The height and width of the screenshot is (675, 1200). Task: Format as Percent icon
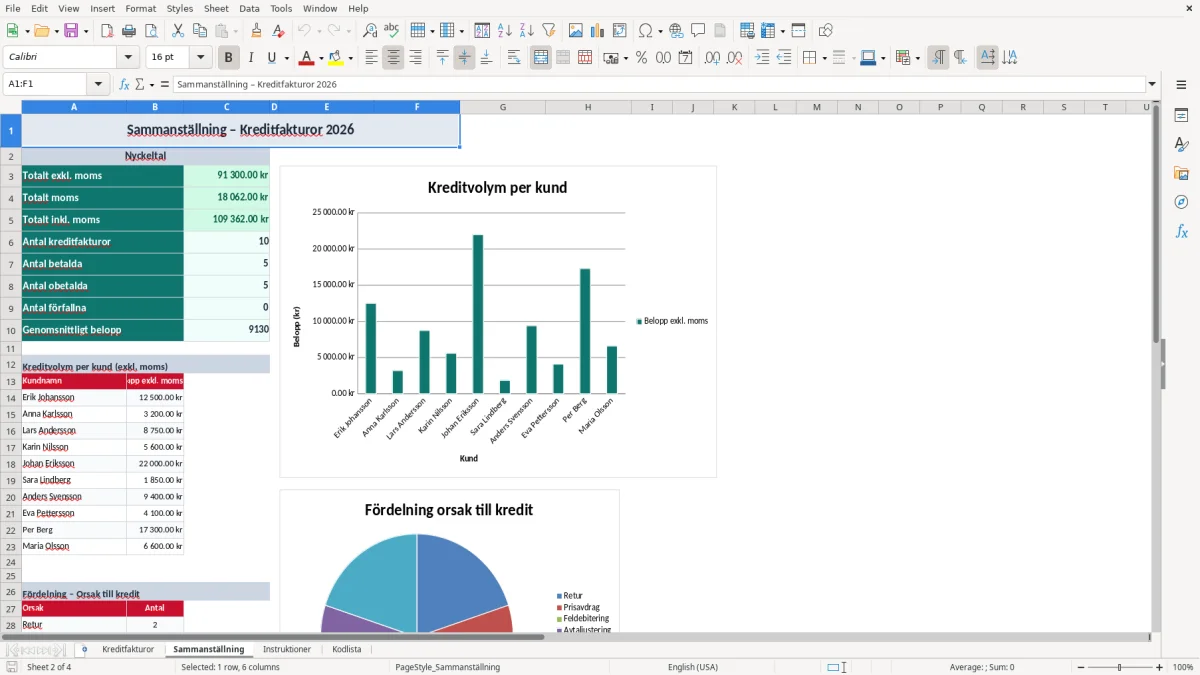[642, 58]
